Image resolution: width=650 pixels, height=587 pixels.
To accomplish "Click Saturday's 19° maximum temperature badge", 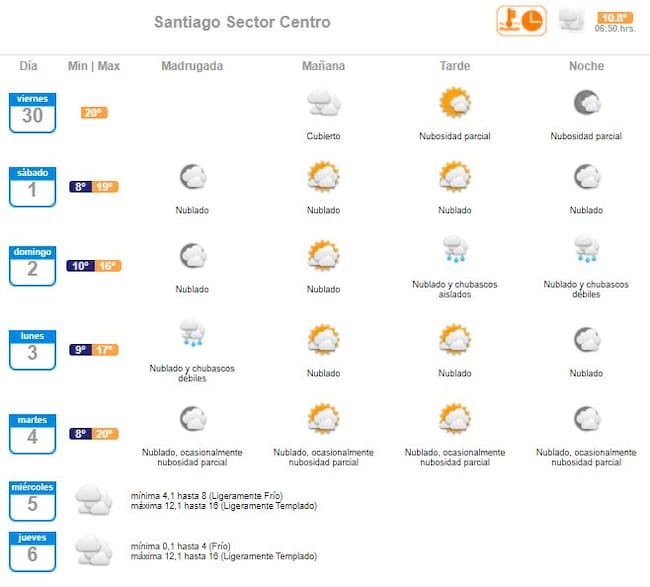I will coord(107,187).
